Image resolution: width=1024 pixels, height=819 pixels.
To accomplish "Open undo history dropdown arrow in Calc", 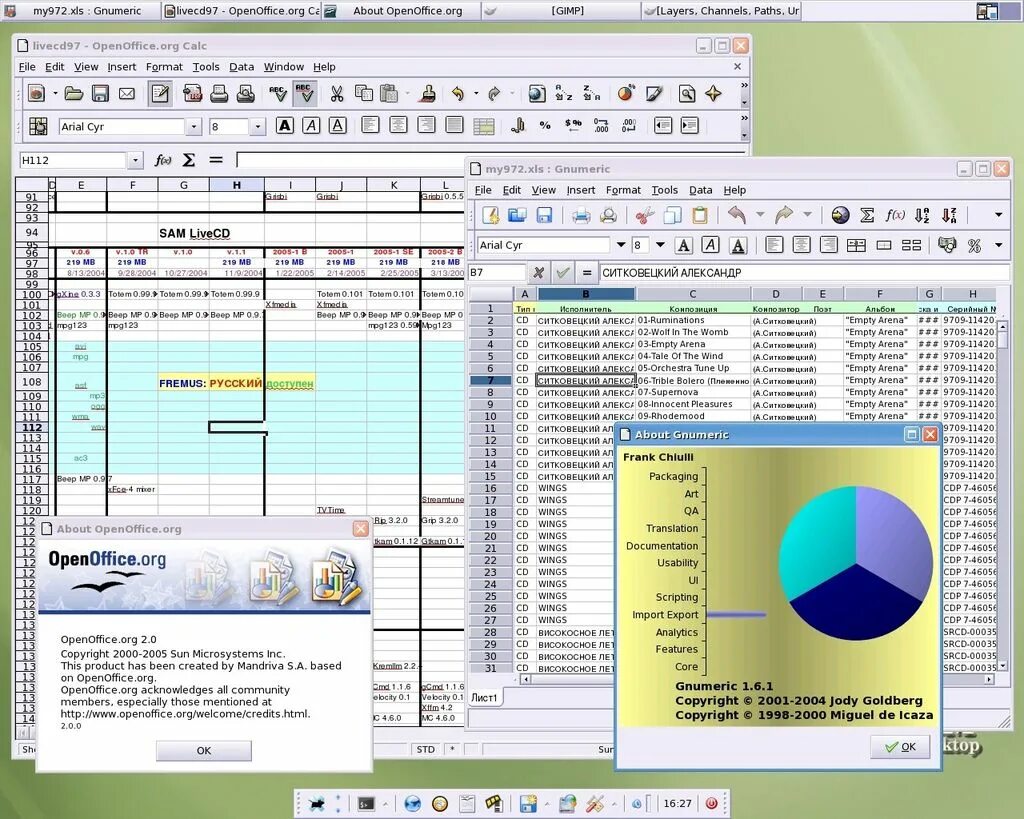I will point(475,94).
